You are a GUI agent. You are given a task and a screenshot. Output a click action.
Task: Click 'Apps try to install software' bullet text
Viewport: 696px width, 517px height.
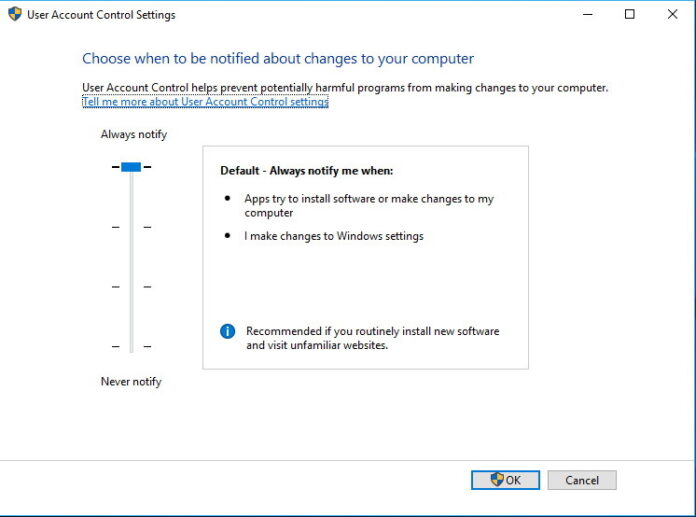tap(369, 205)
